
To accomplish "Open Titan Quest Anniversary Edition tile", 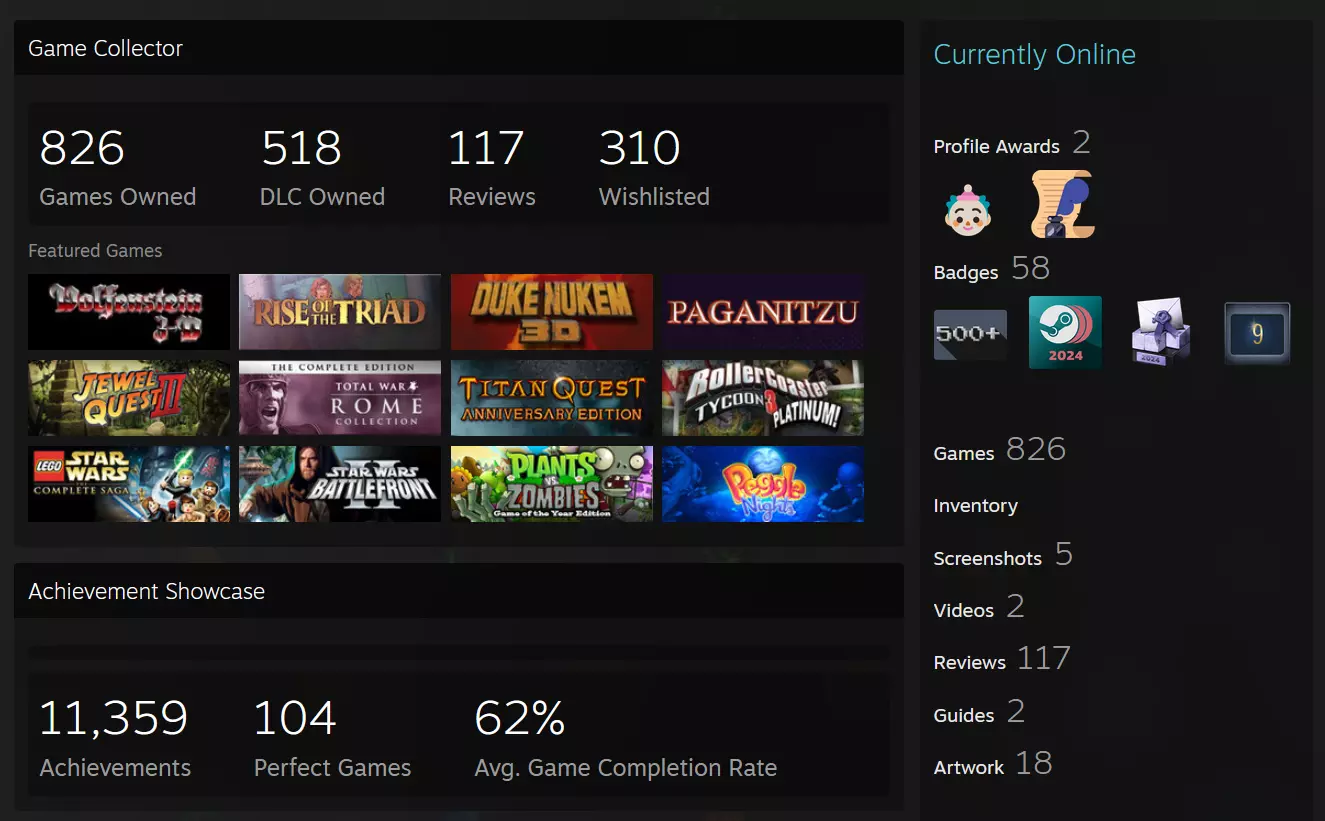I will point(552,398).
